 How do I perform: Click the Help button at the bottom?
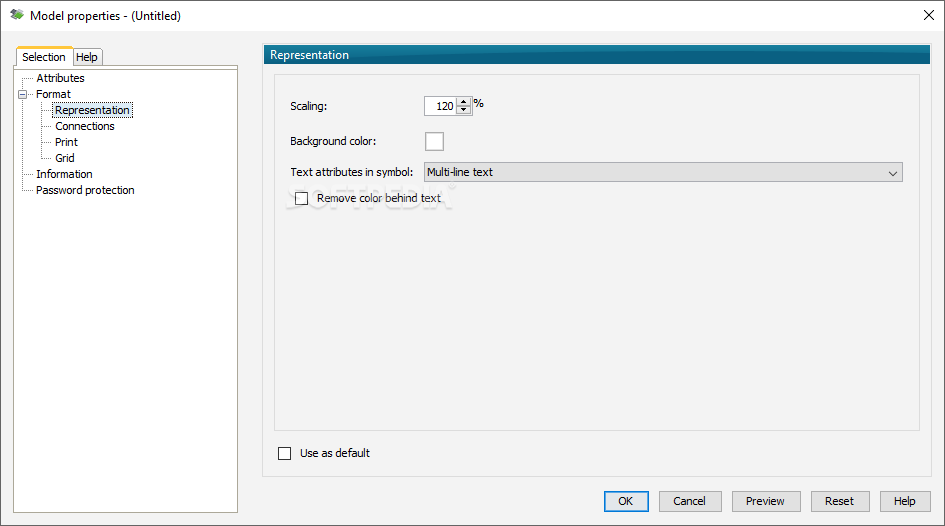coord(905,501)
